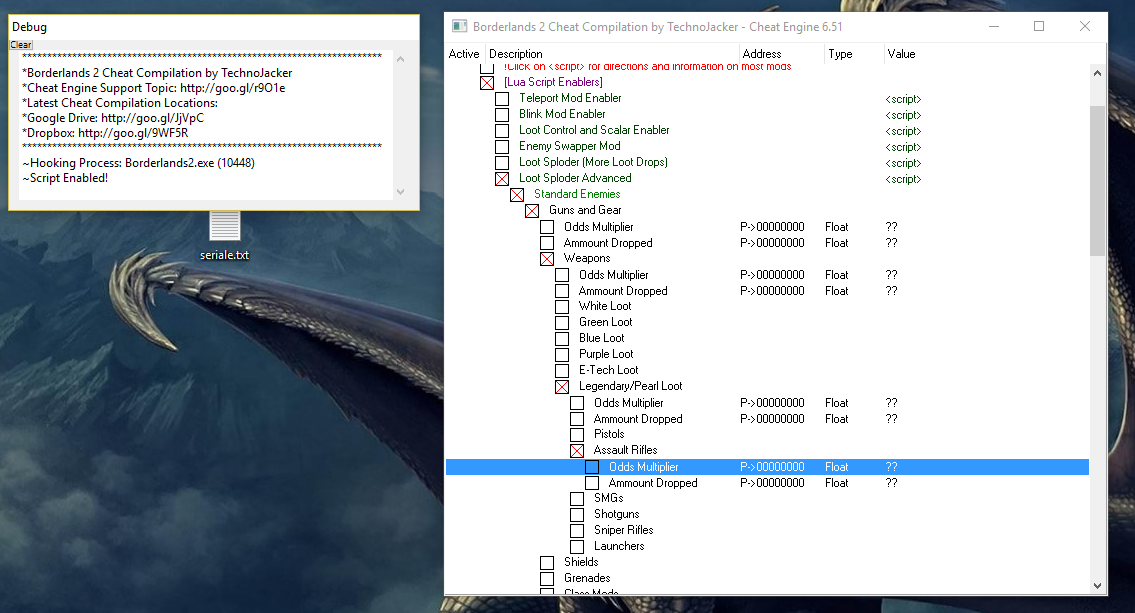The height and width of the screenshot is (613, 1135).
Task: Check Loot Sploder (More Loot Drops) box
Action: click(x=502, y=162)
